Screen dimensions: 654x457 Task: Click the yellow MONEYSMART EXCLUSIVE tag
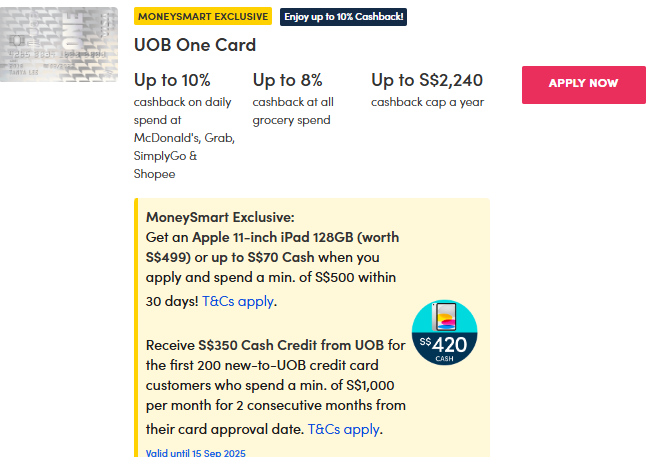click(x=203, y=17)
